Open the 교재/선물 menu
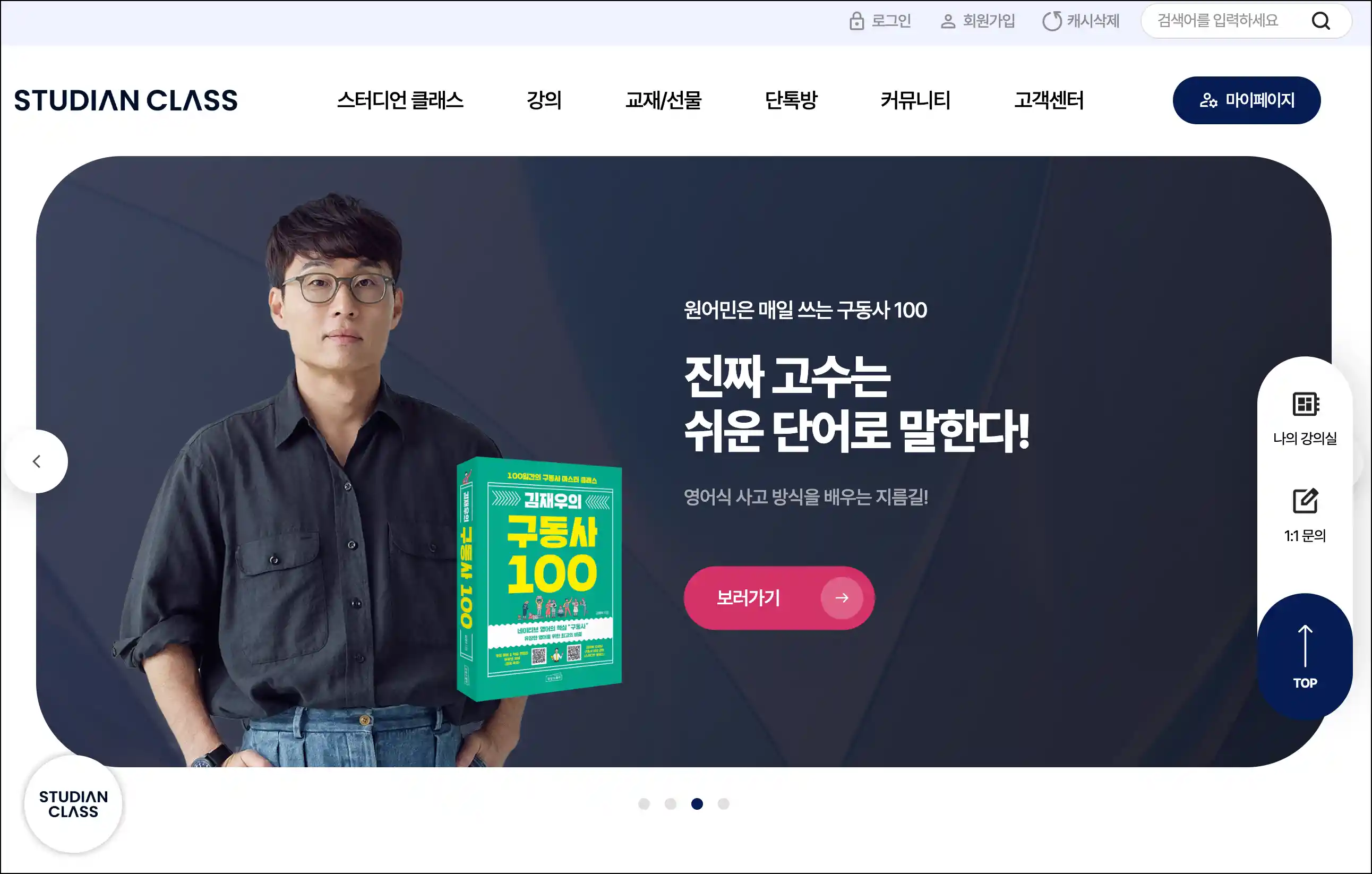 (663, 100)
